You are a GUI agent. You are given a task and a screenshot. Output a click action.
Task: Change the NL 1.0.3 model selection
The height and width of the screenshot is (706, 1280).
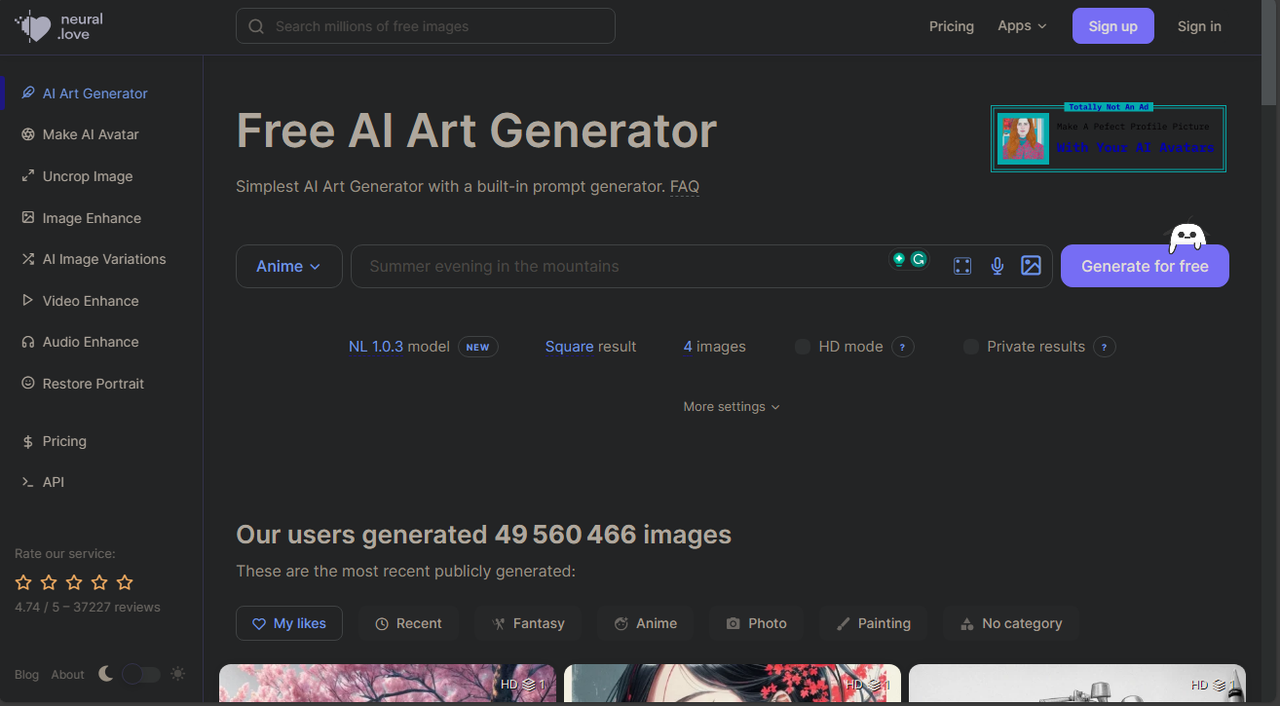point(399,347)
